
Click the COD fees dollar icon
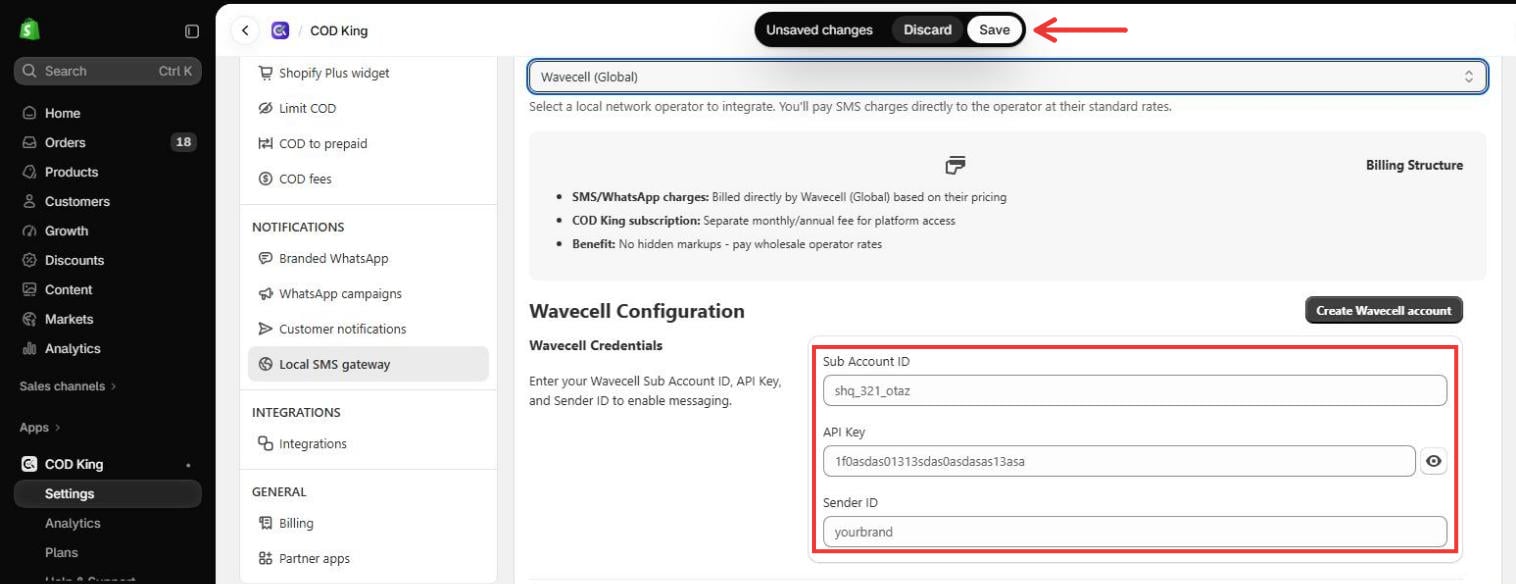click(265, 179)
